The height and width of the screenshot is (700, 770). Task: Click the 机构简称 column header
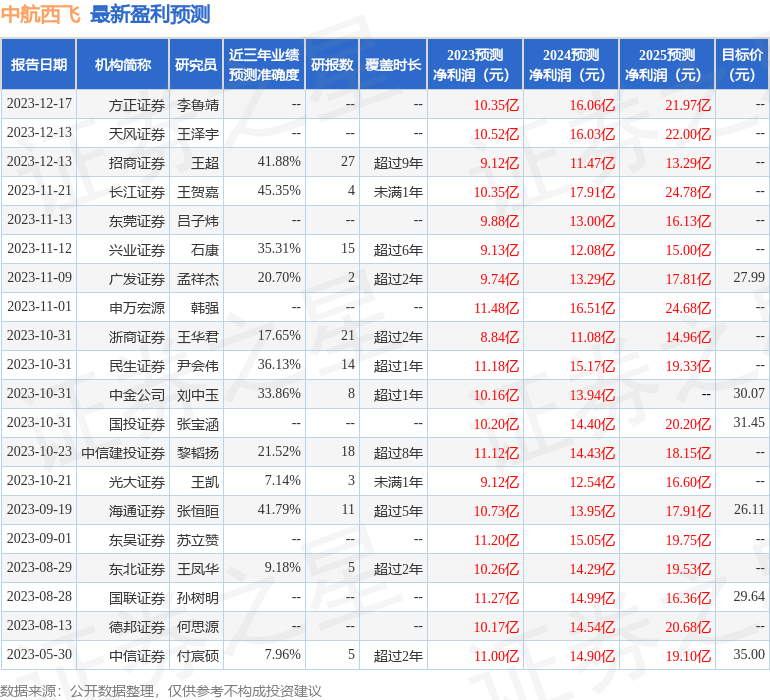coord(123,64)
